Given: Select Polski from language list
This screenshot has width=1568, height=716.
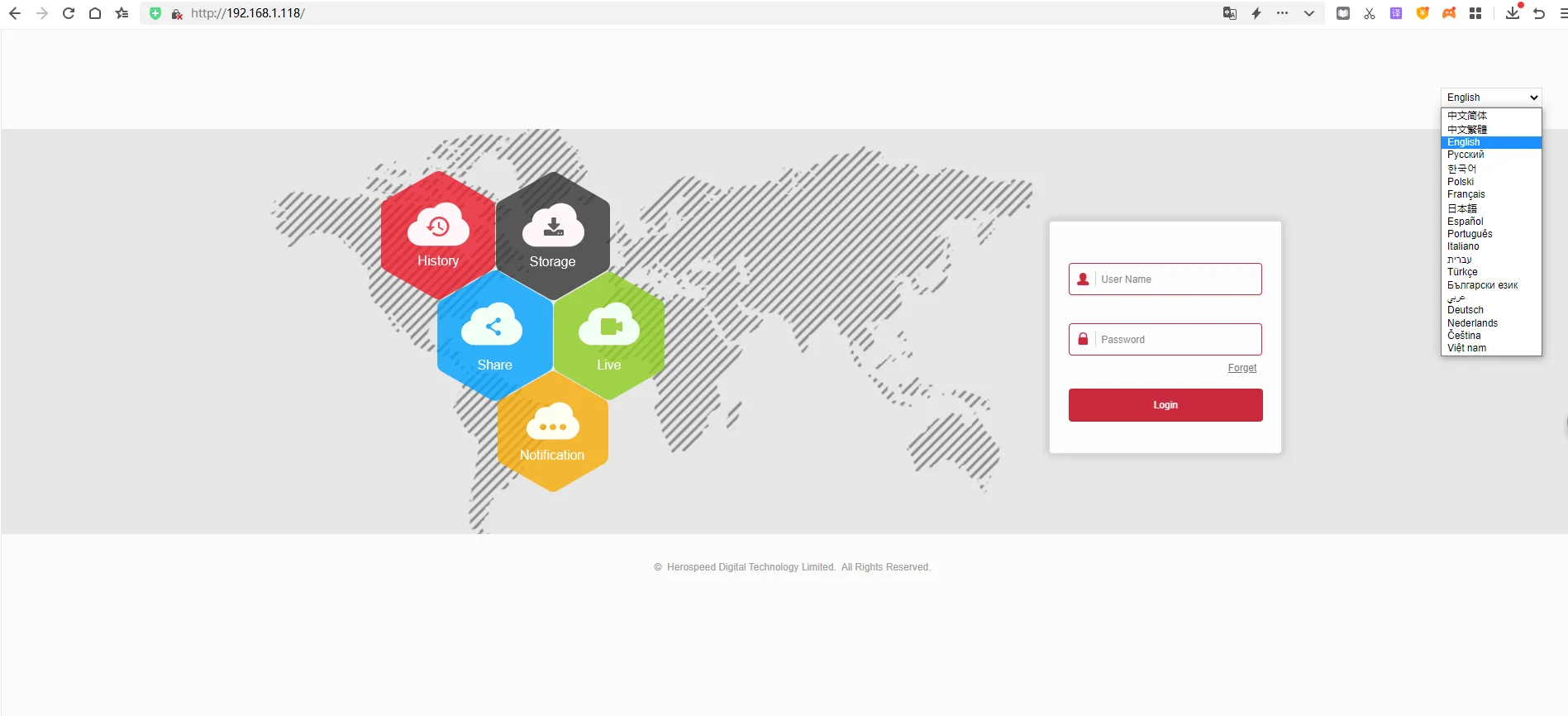Looking at the screenshot, I should [x=1491, y=182].
